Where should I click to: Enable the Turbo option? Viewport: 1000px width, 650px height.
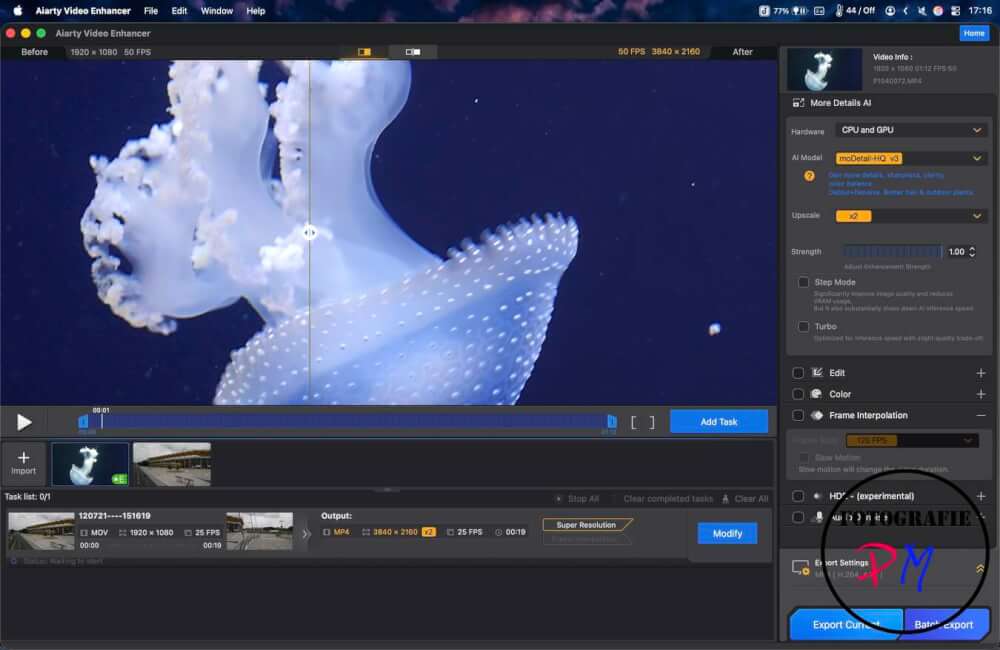click(x=803, y=326)
